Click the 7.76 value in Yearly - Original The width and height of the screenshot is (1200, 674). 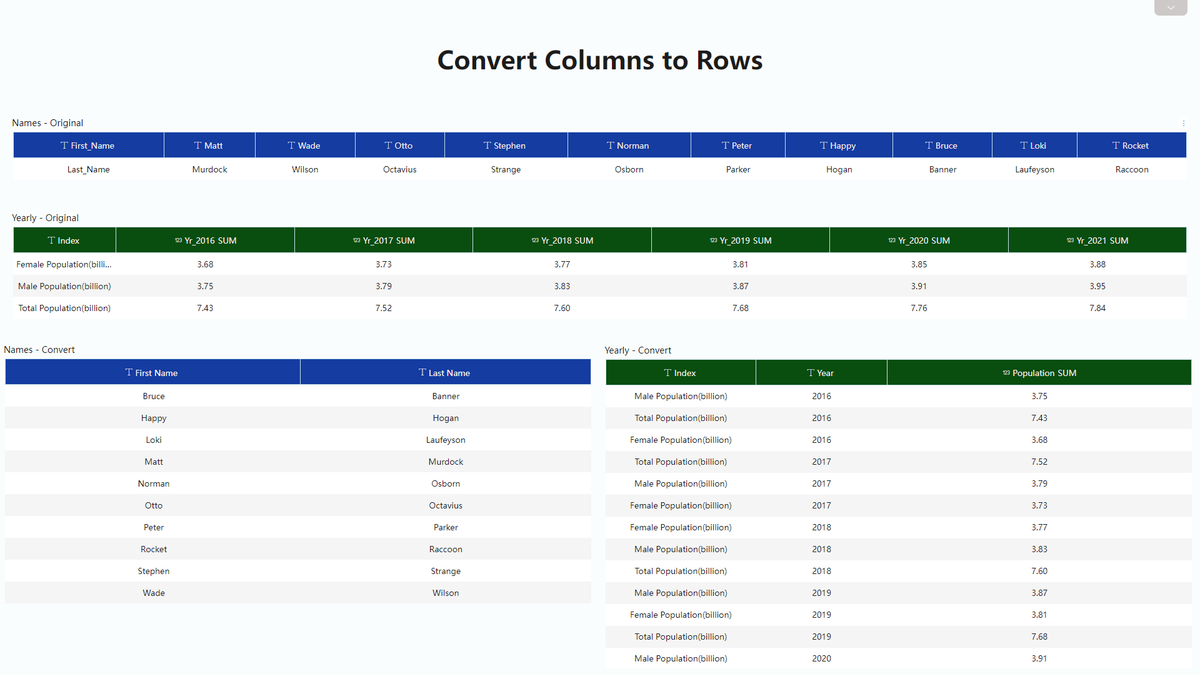click(x=919, y=308)
